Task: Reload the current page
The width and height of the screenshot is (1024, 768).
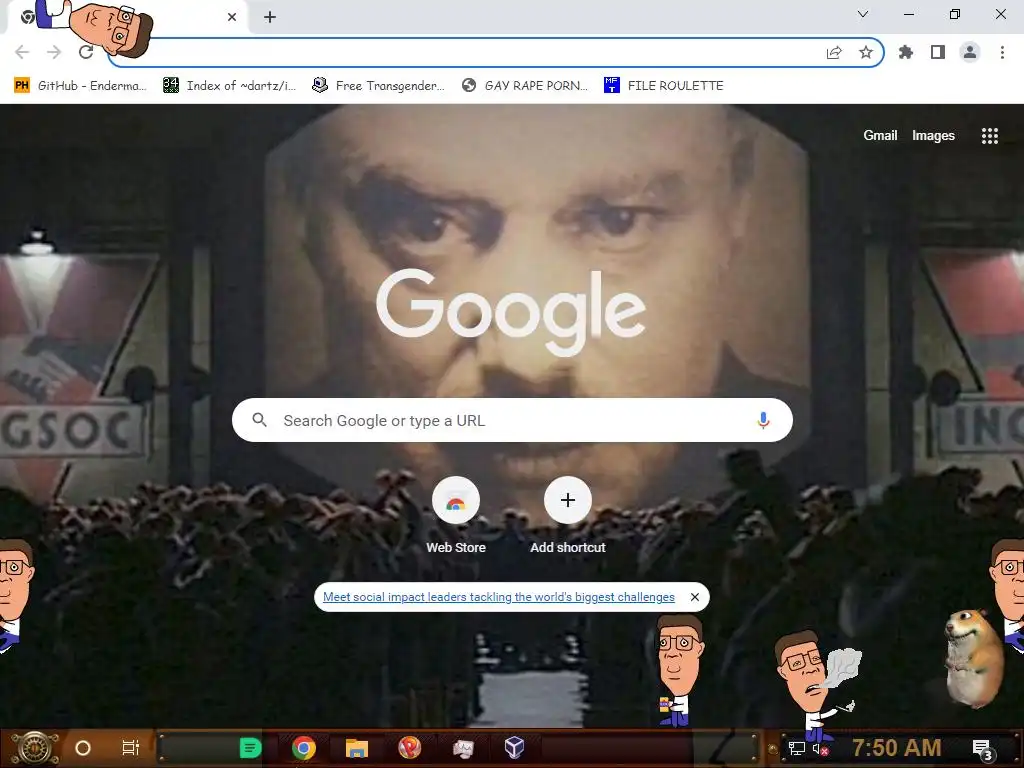Action: (x=86, y=52)
